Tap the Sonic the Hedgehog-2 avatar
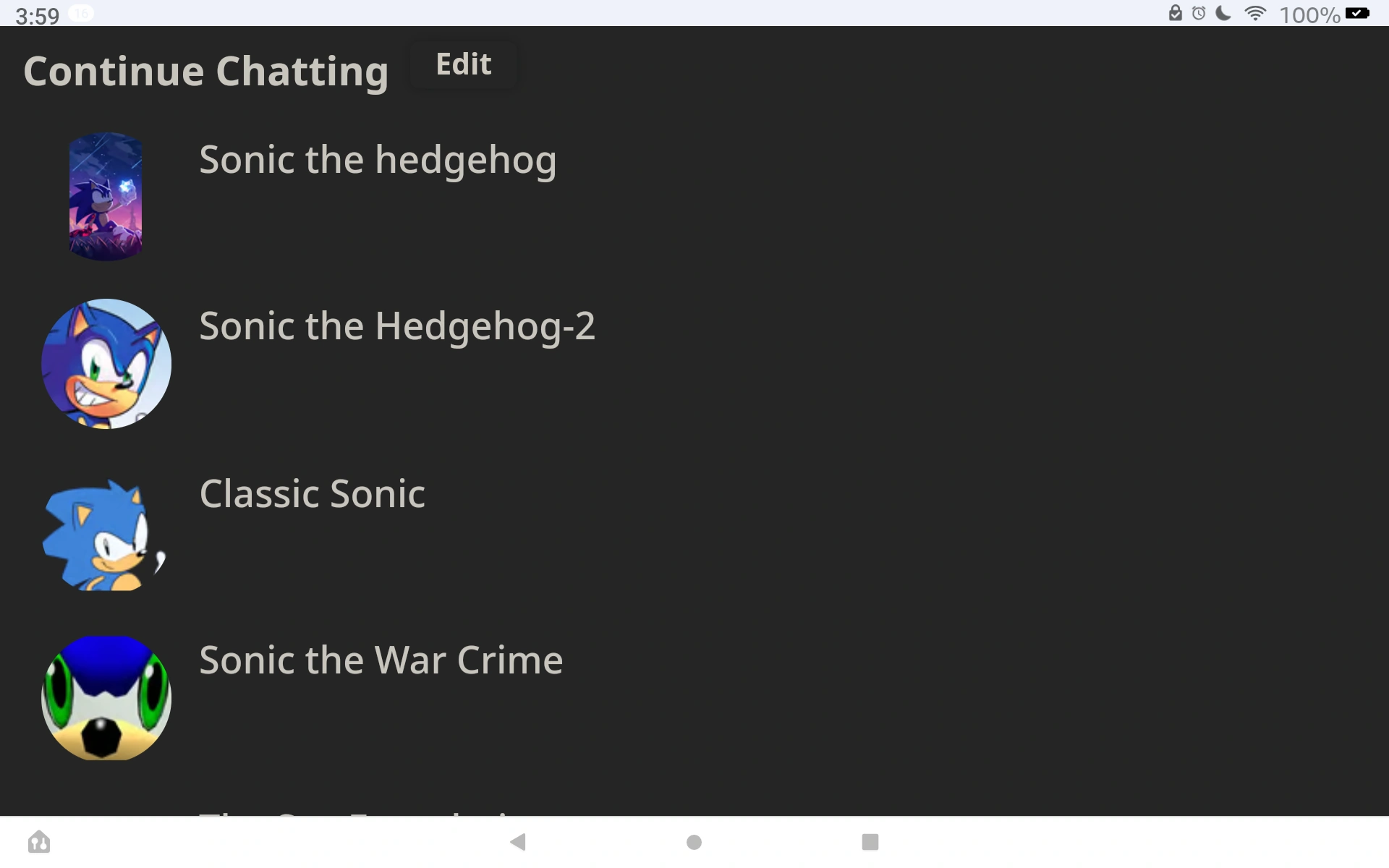The width and height of the screenshot is (1389, 868). pos(106,364)
